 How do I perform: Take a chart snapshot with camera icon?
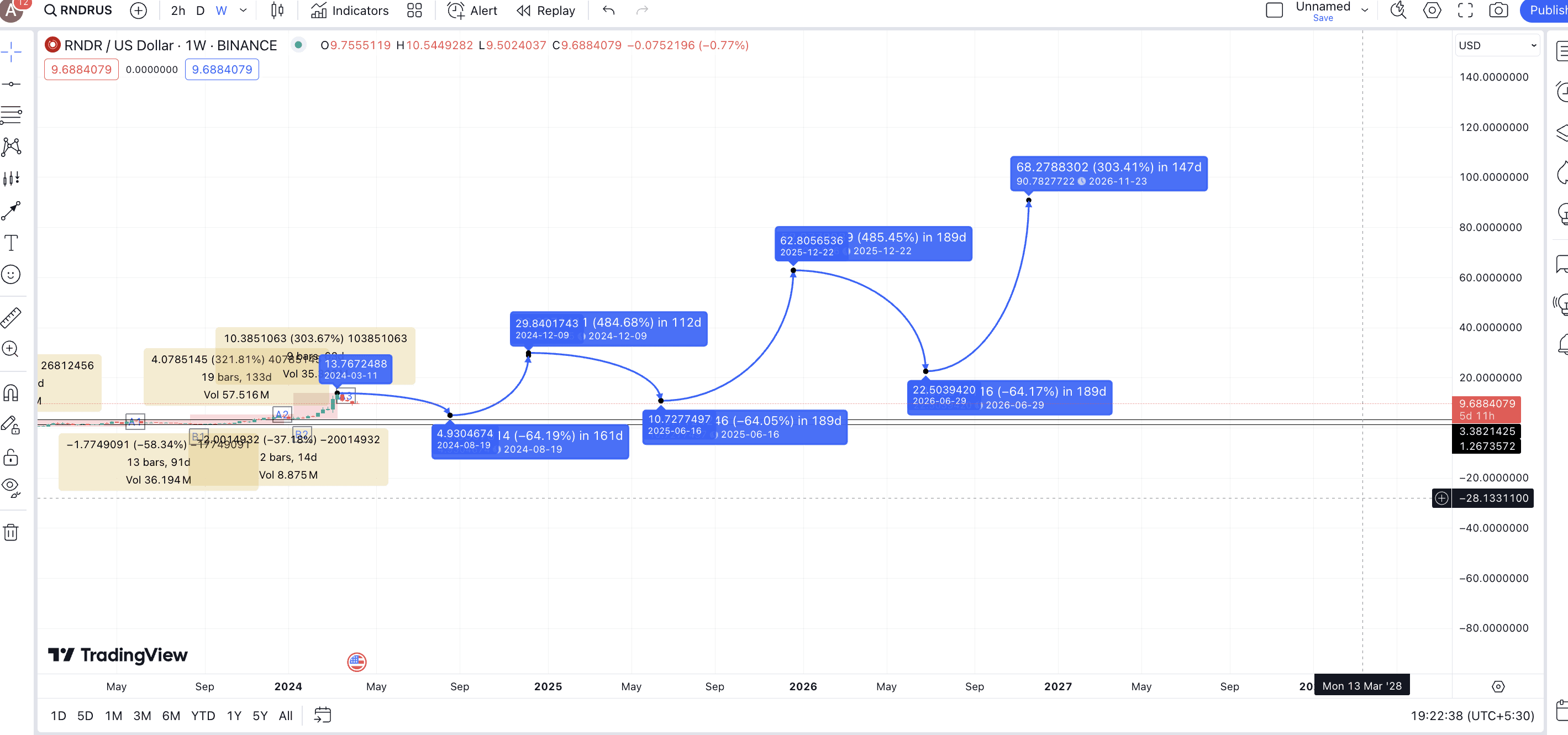click(x=1498, y=11)
